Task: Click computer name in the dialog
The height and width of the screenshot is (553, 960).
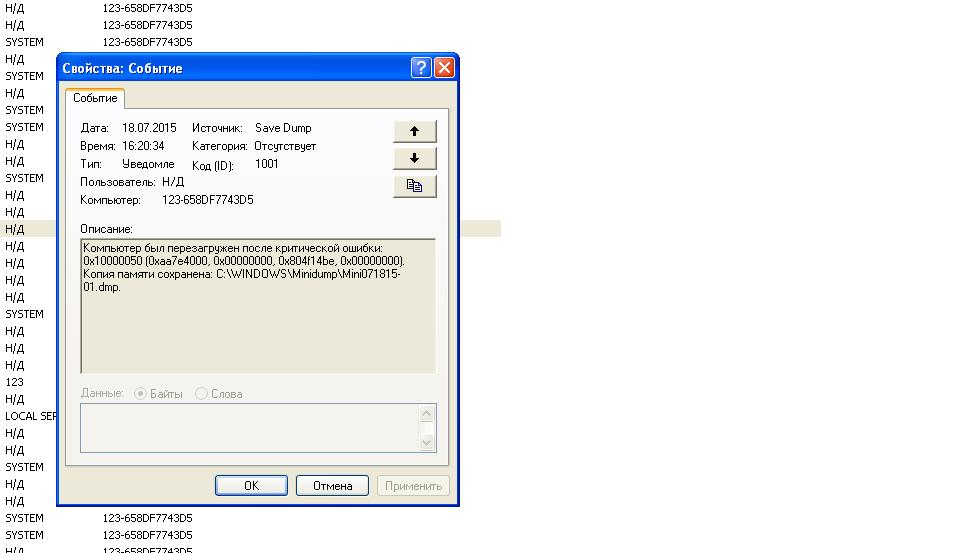Action: tap(208, 200)
